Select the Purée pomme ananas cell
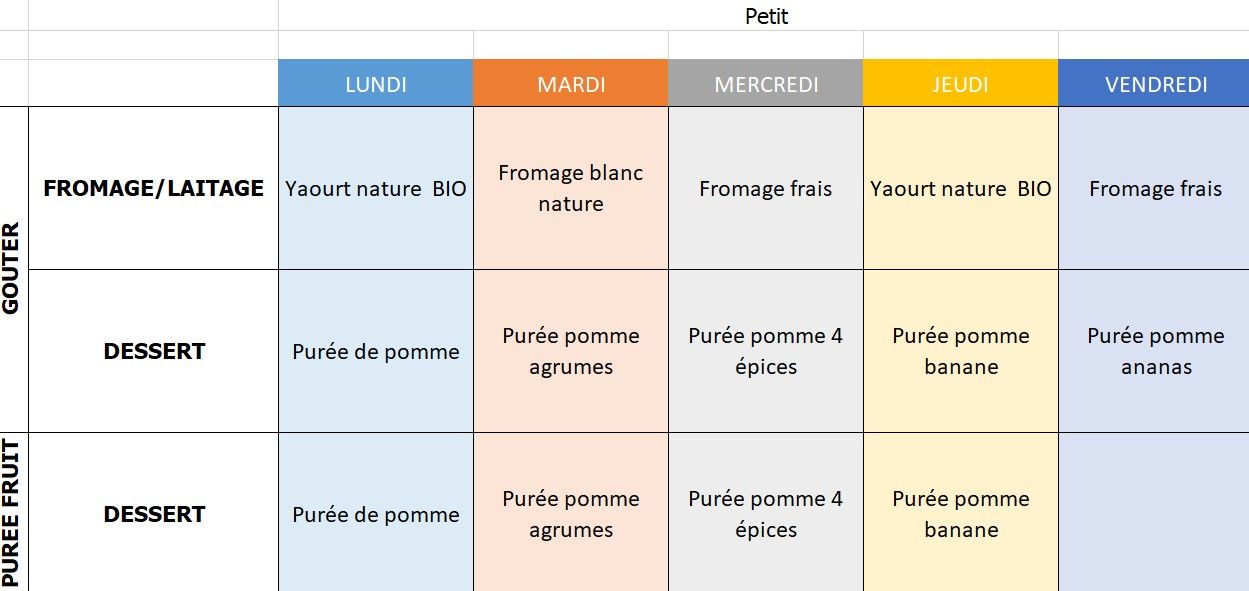 pos(1154,351)
